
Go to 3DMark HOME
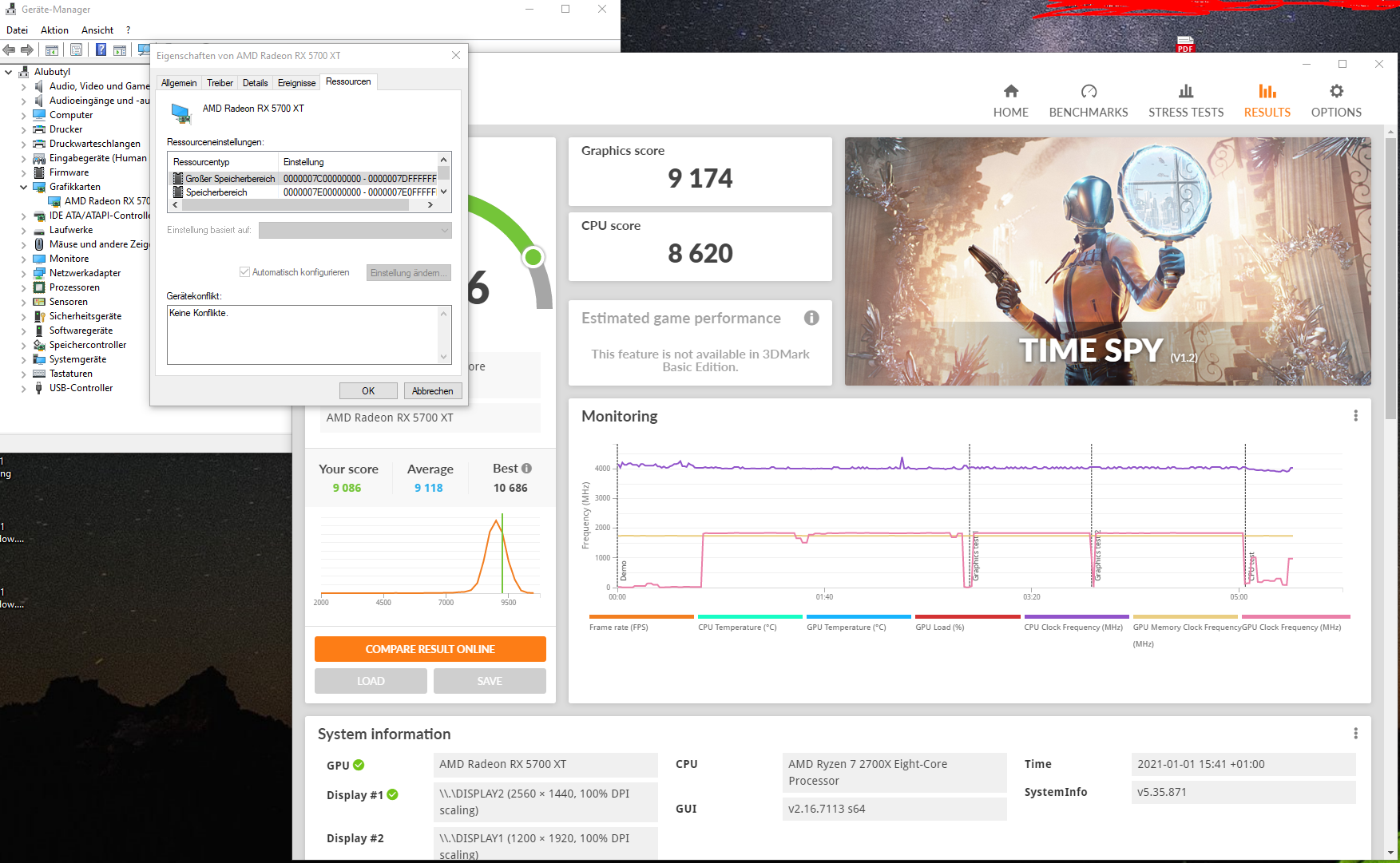1010,101
